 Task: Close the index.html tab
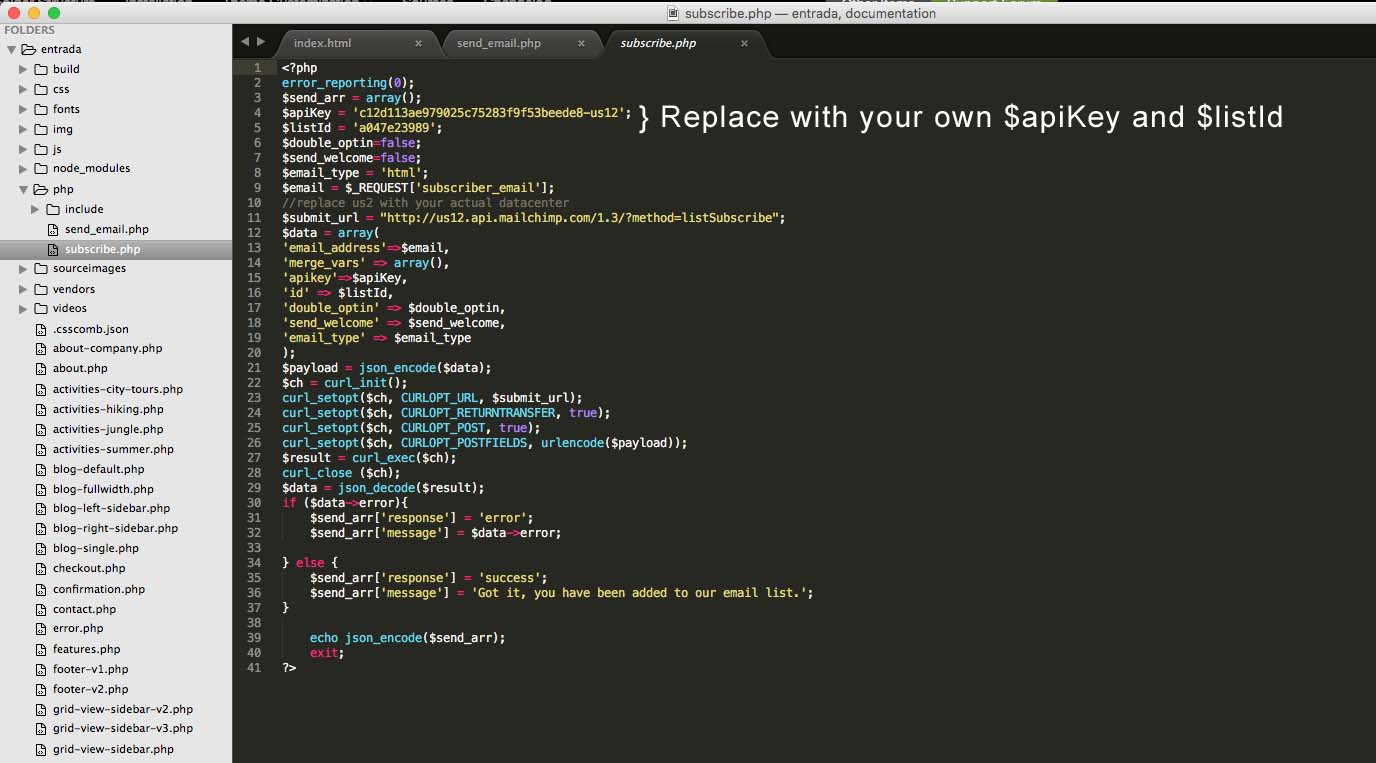pyautogui.click(x=418, y=44)
